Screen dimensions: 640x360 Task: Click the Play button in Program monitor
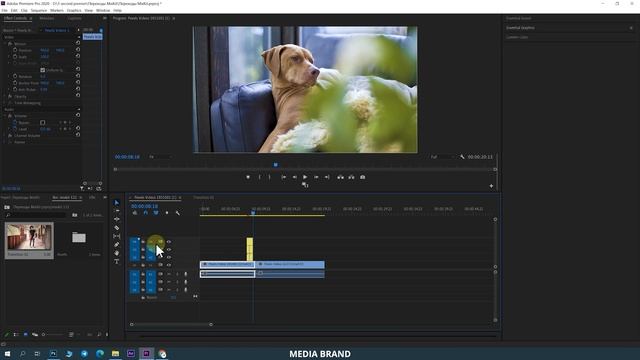305,177
